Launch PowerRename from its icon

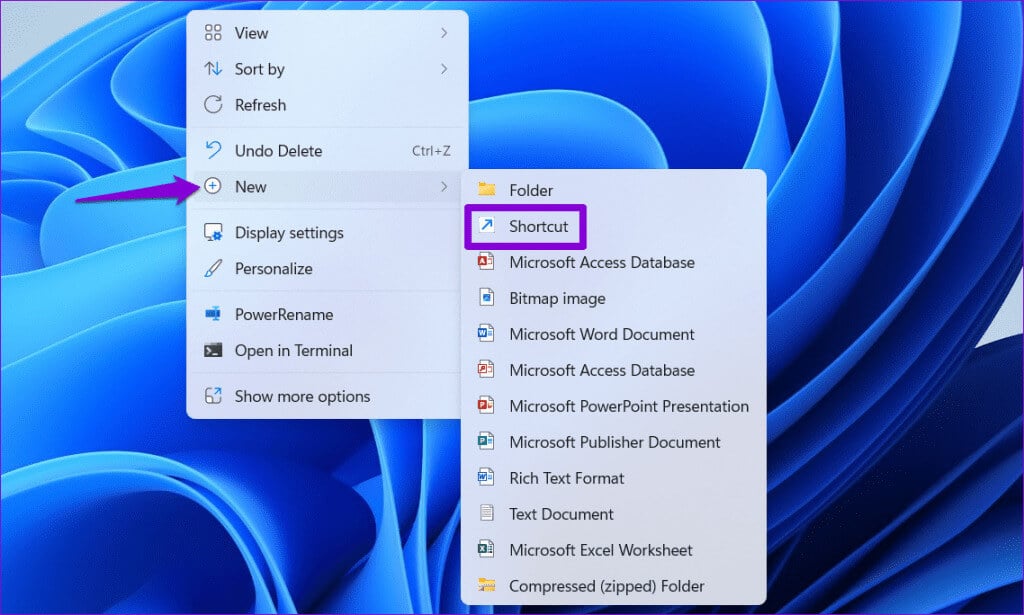(213, 314)
